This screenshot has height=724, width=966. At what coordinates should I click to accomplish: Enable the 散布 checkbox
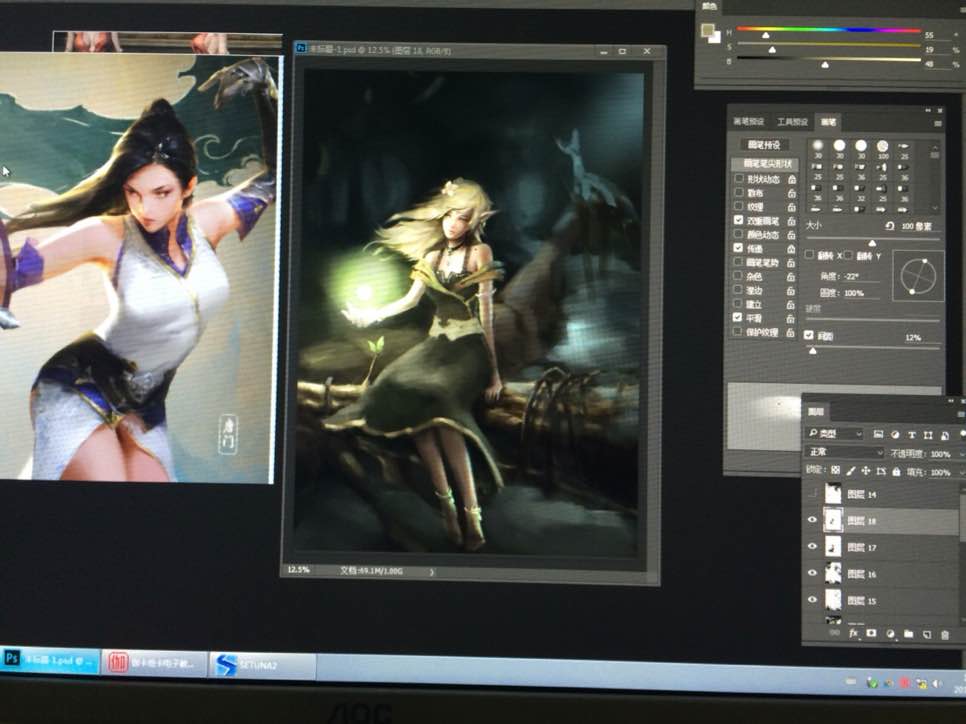(739, 192)
